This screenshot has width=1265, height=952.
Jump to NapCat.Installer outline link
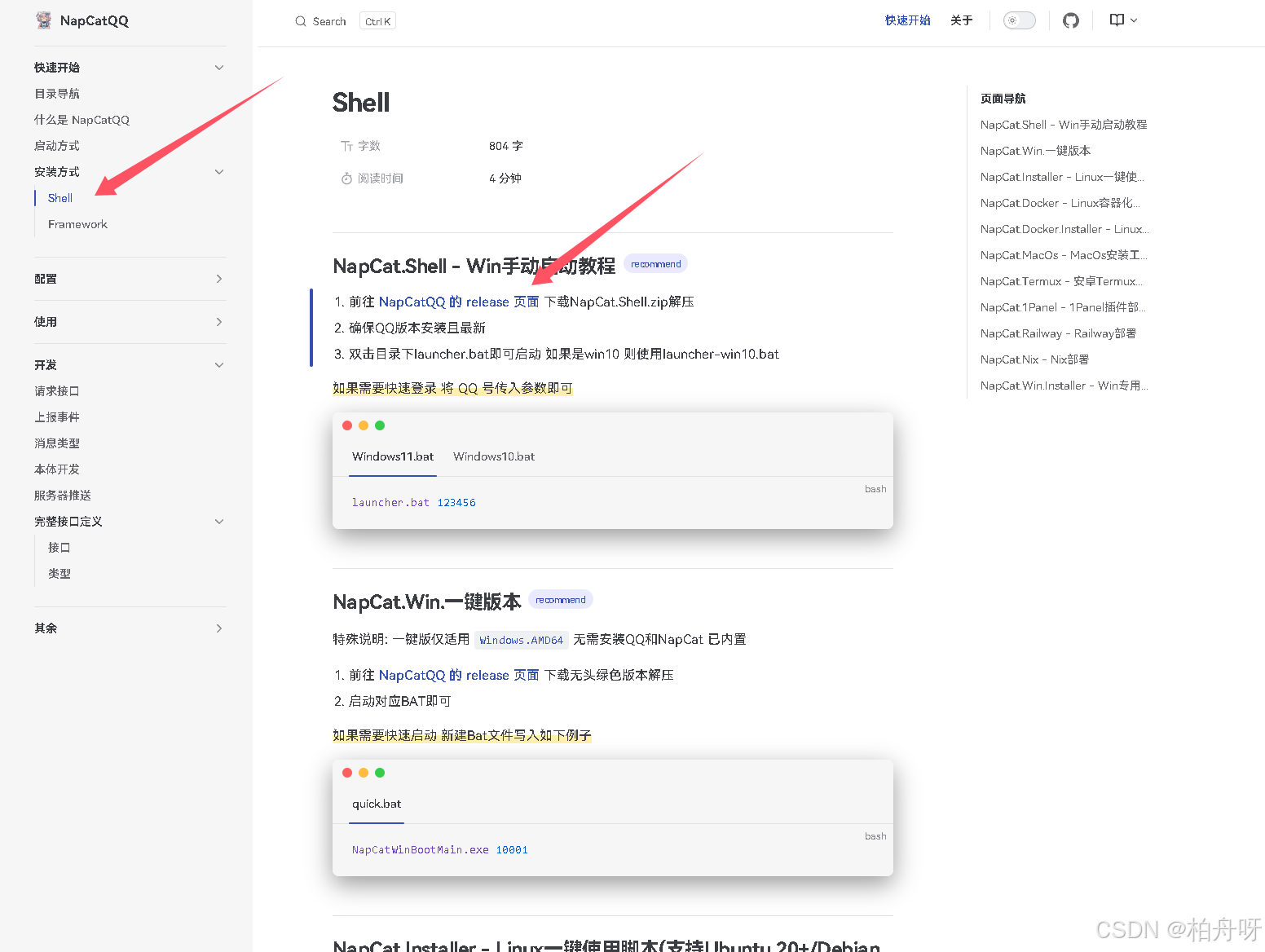pos(1062,177)
